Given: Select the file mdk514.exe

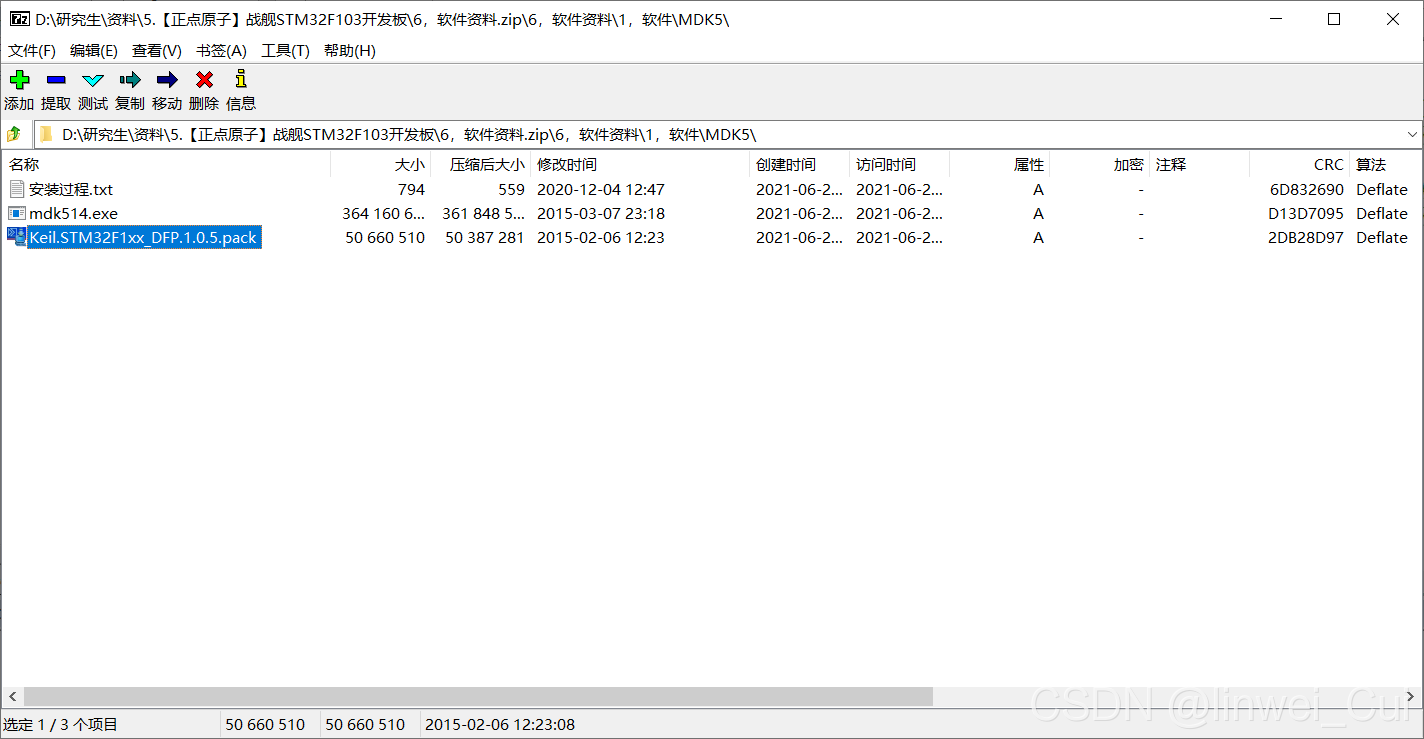Looking at the screenshot, I should coord(73,213).
